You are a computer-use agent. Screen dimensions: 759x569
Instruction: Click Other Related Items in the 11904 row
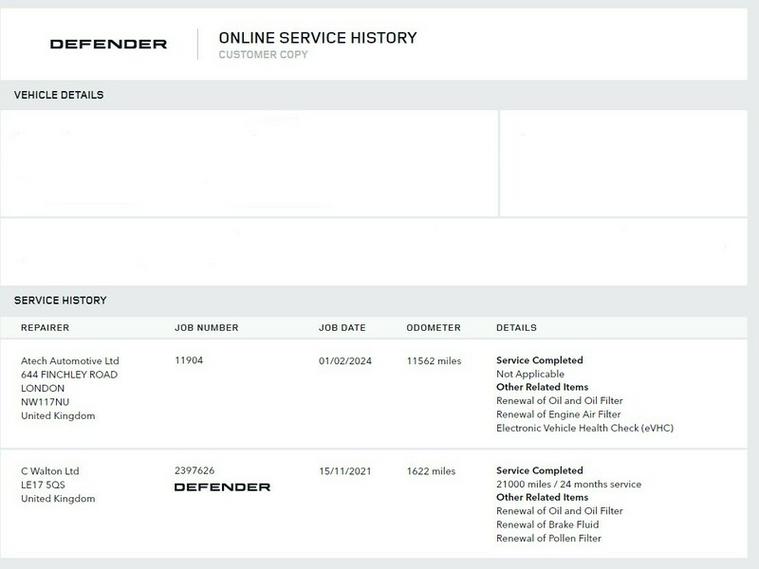point(542,387)
